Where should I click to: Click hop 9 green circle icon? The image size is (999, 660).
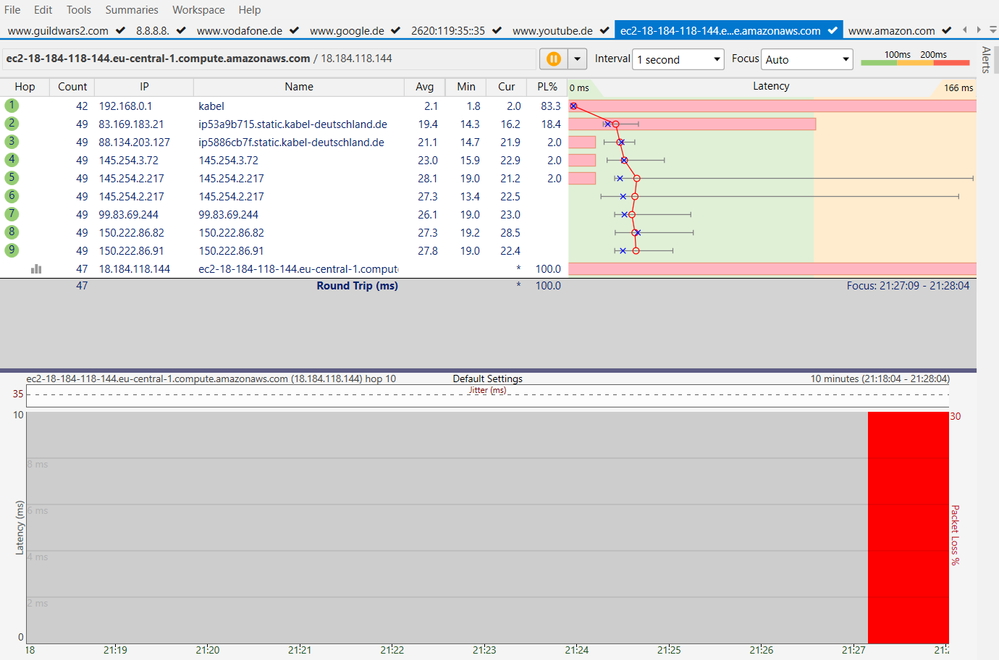tap(11, 250)
